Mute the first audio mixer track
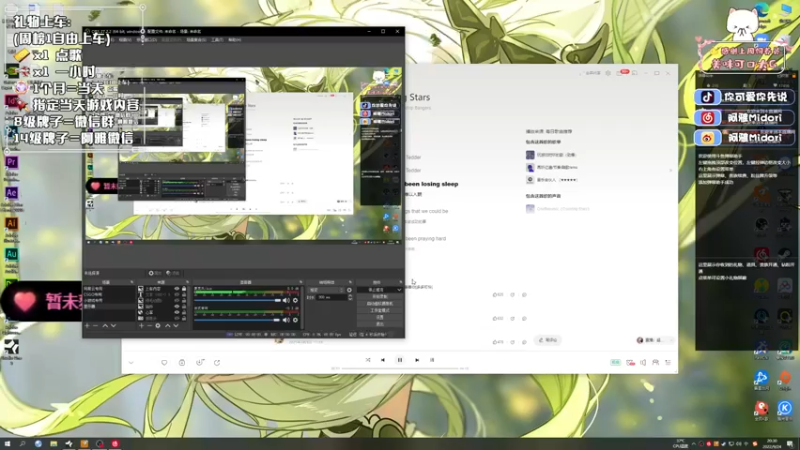800x450 pixels. click(x=286, y=300)
